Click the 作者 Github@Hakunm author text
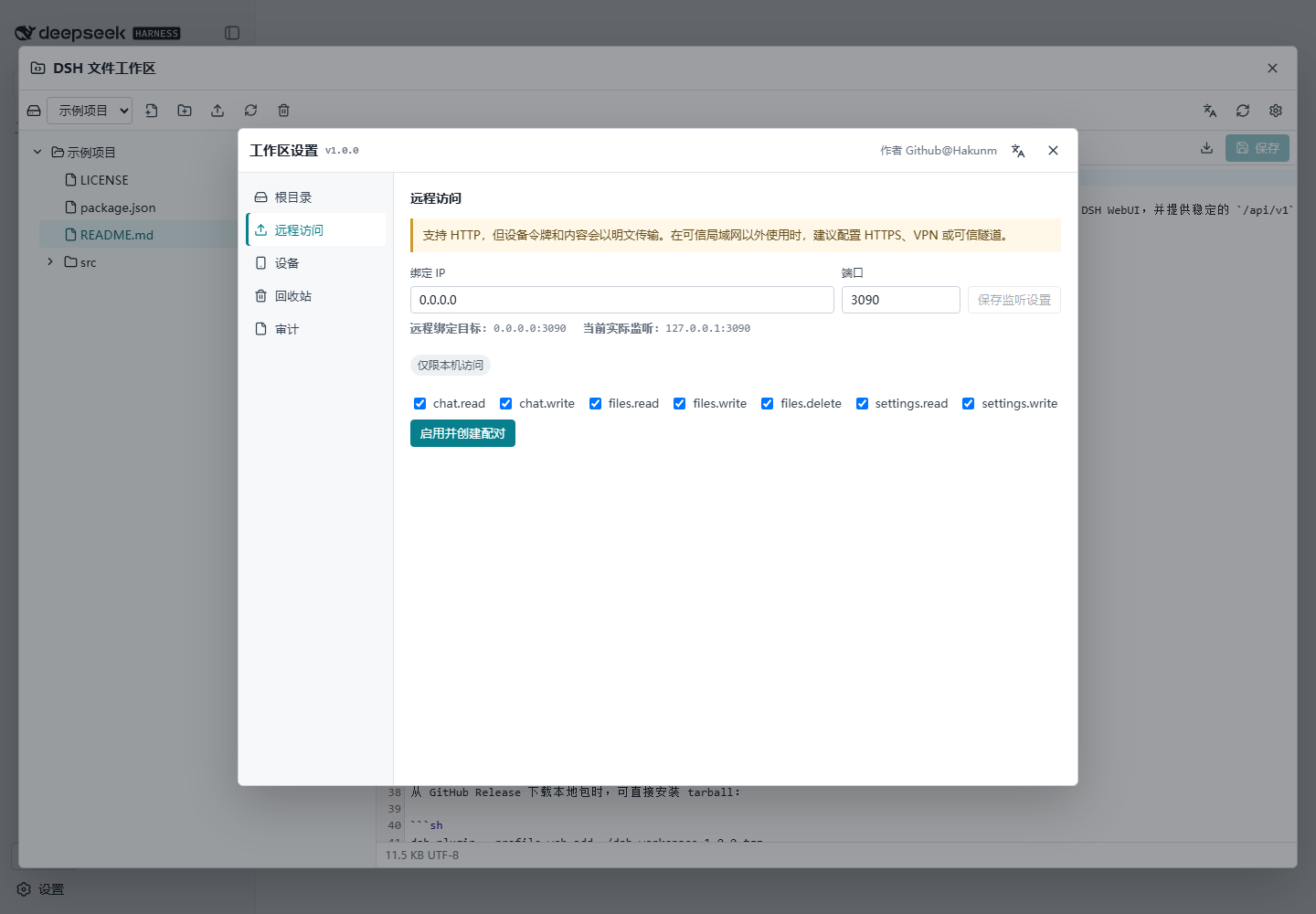1316x914 pixels. click(x=939, y=151)
